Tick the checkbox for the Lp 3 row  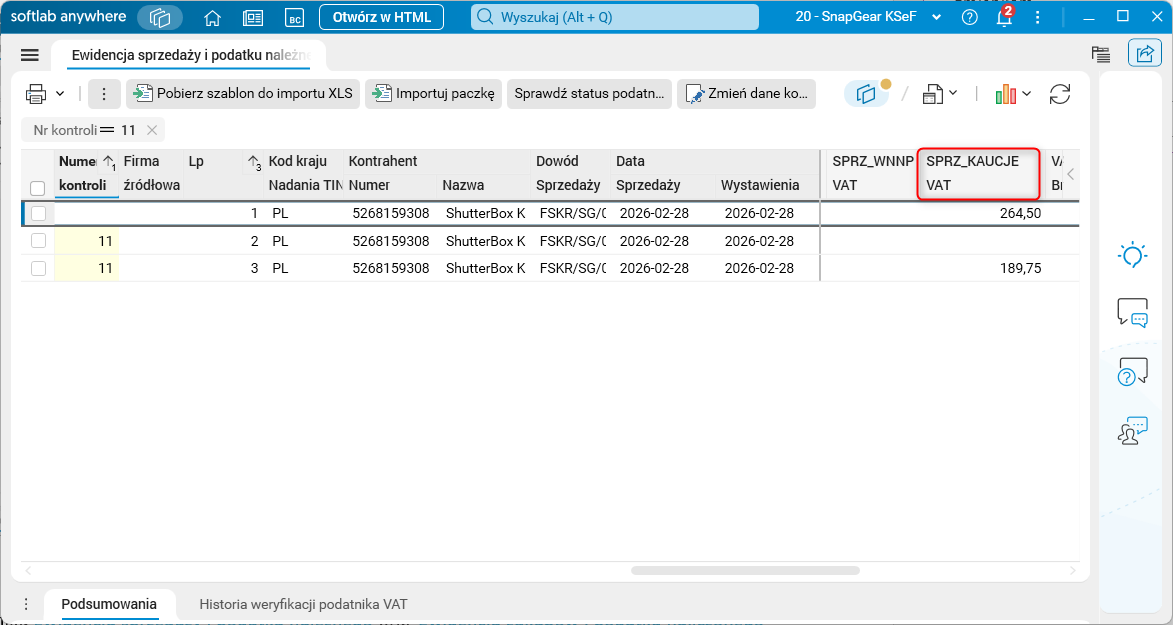coord(38,268)
